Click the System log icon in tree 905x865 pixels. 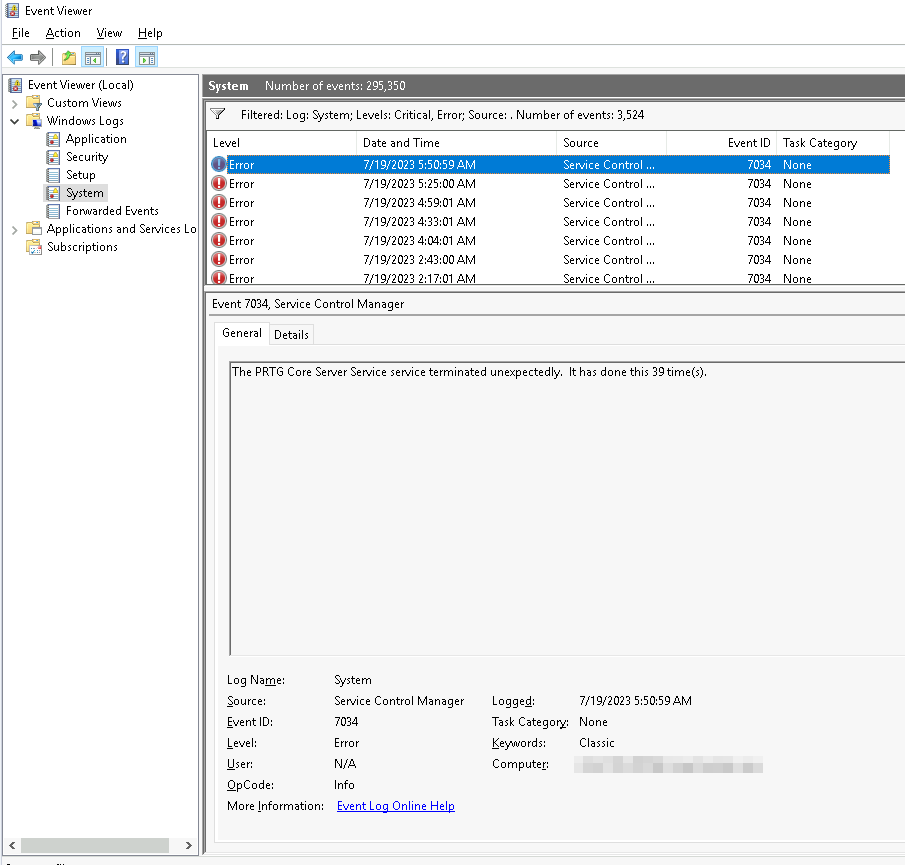click(x=53, y=193)
